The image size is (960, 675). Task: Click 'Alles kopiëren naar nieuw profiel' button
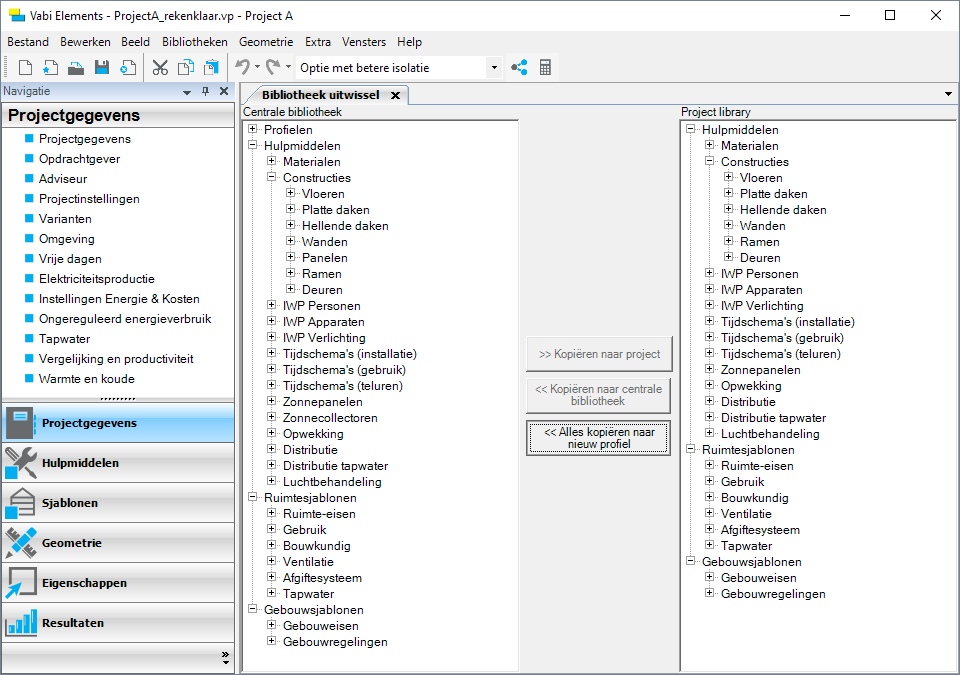pyautogui.click(x=598, y=438)
